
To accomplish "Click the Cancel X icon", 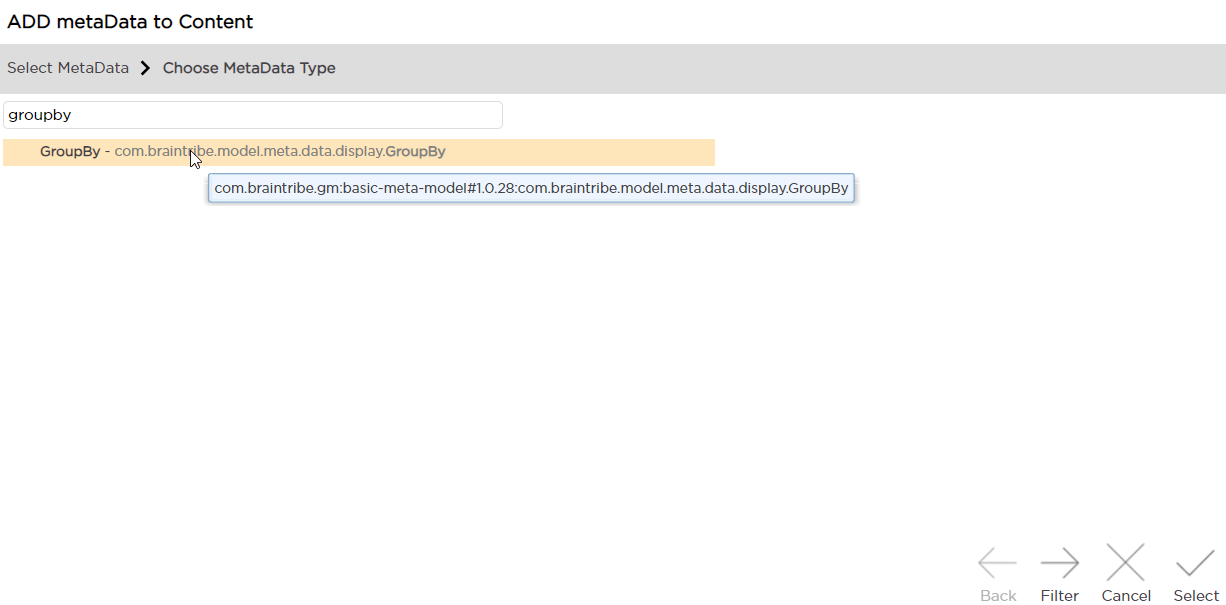I will 1126,564.
